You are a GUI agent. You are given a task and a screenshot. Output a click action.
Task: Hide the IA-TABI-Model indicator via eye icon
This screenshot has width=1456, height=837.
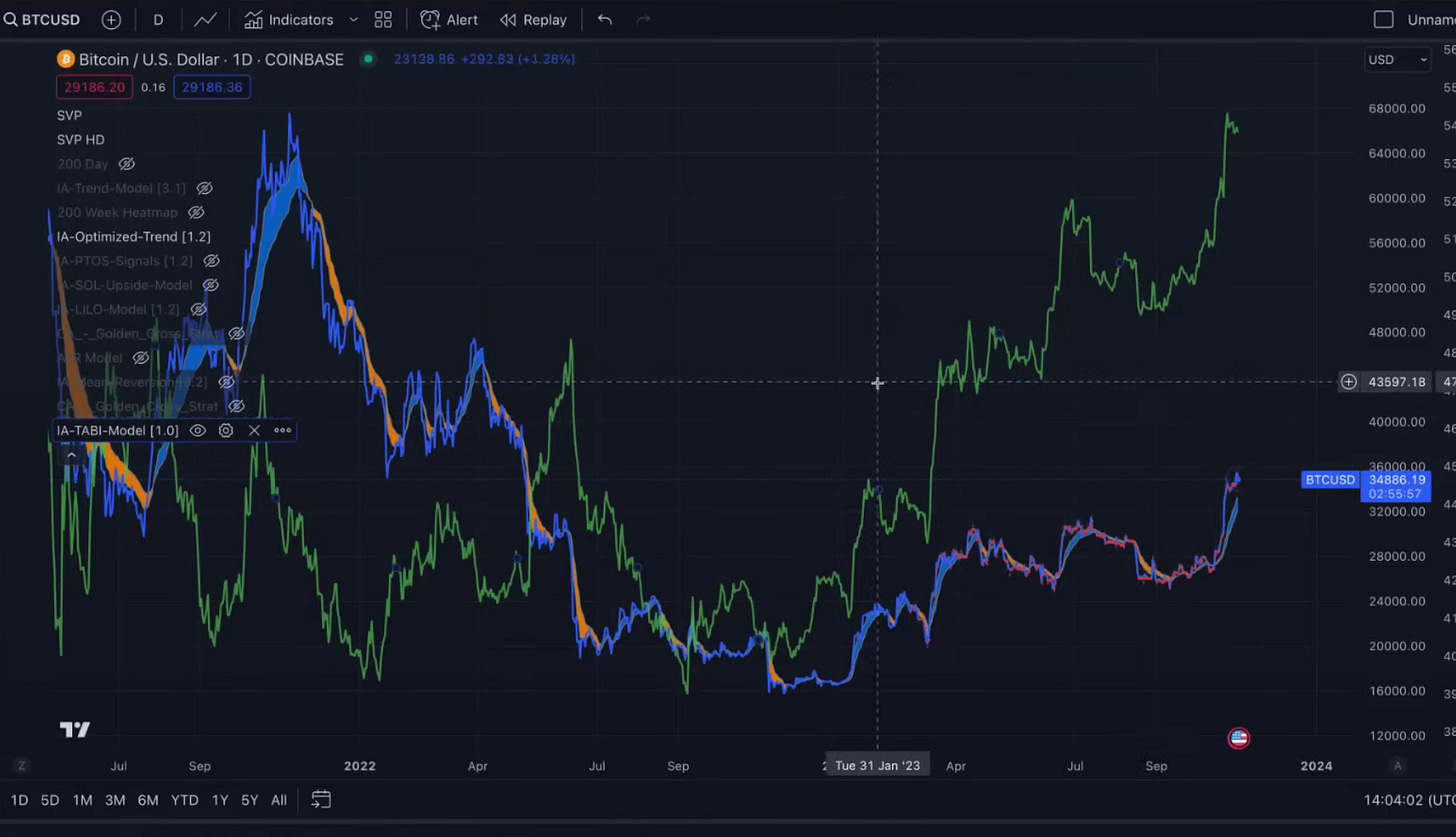(198, 430)
